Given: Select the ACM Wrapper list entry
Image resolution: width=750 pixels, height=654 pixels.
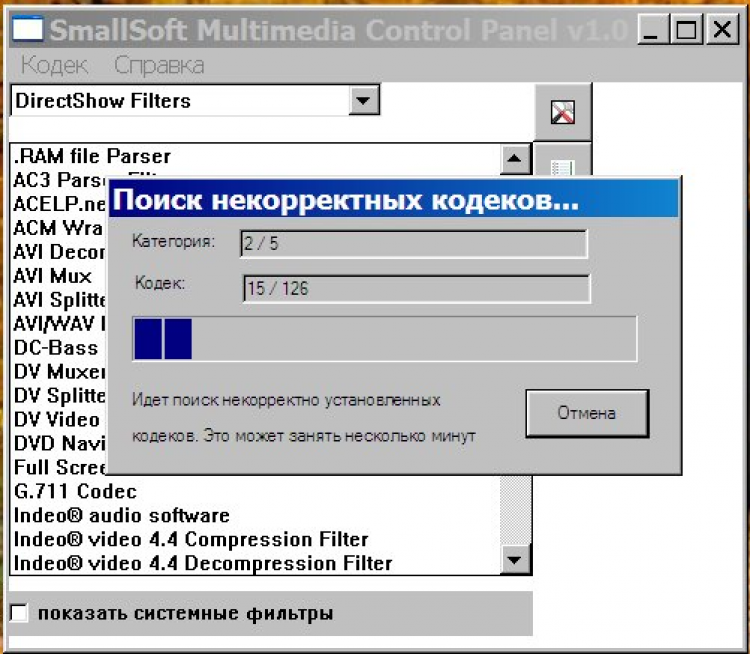Looking at the screenshot, I should click(58, 228).
